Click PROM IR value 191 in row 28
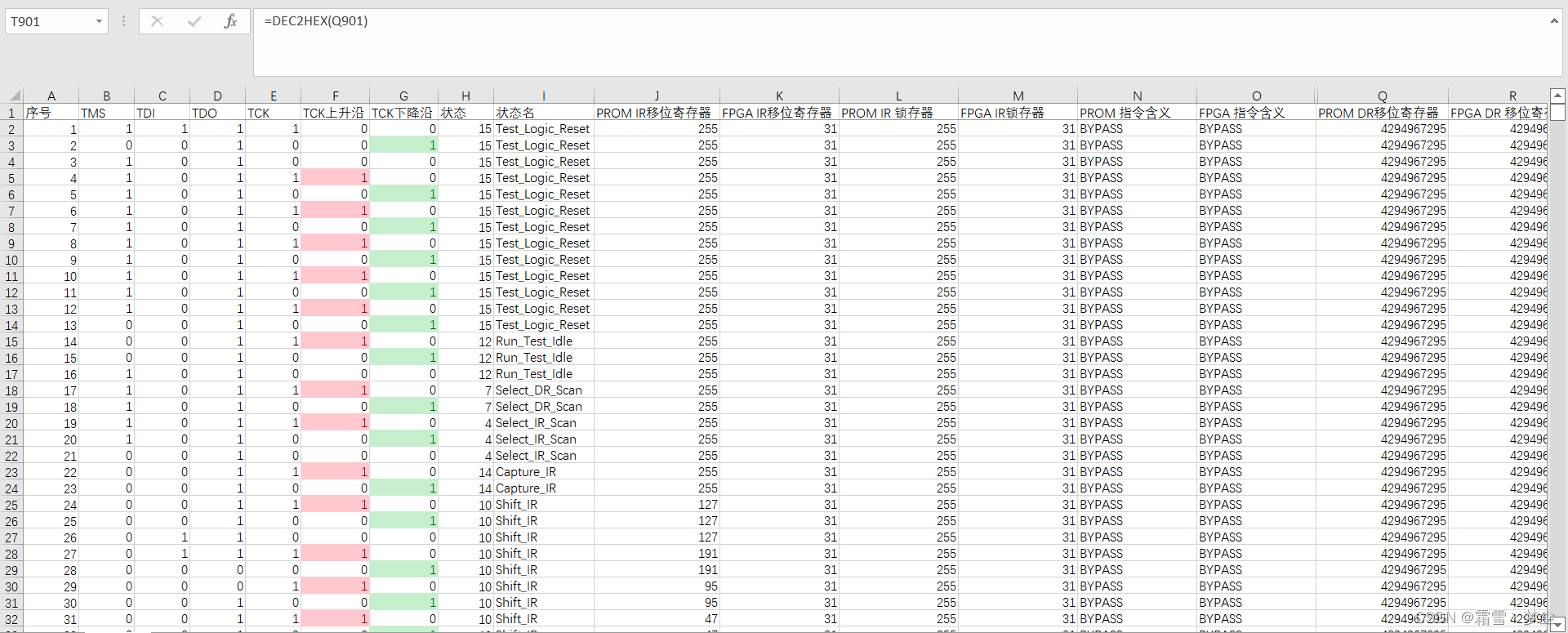The image size is (1568, 633). (x=657, y=554)
